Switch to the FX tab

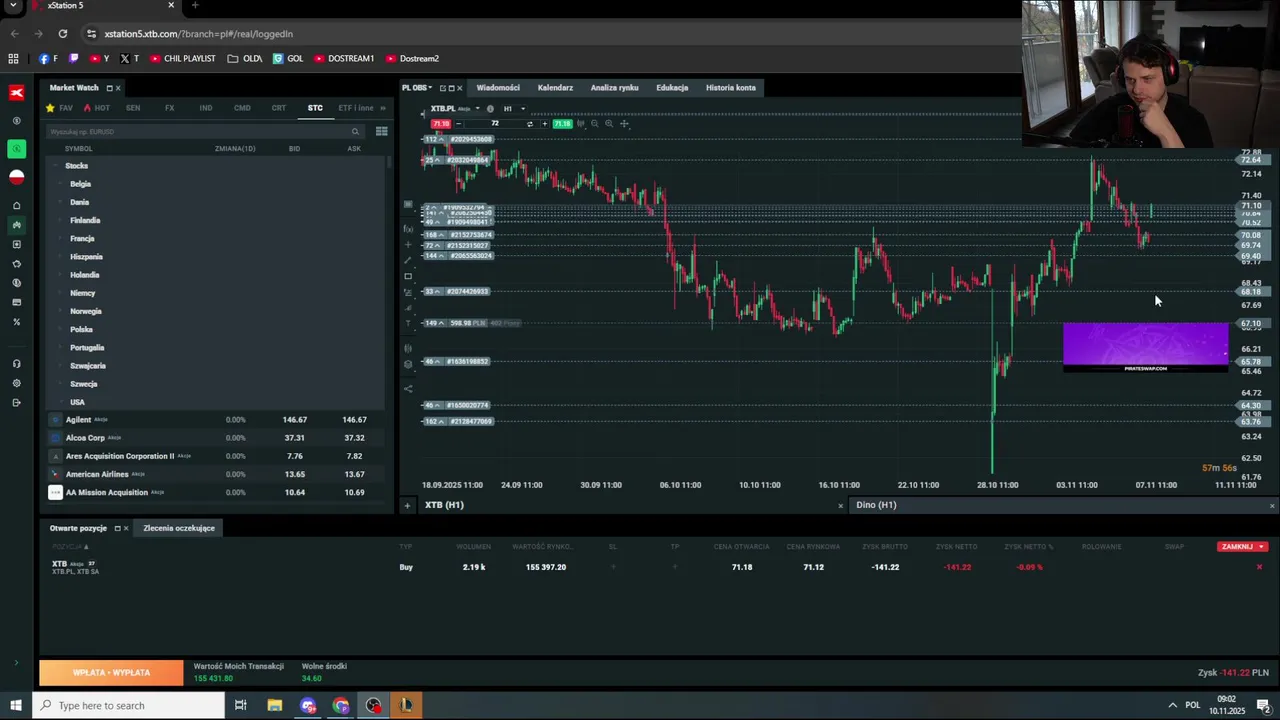pyautogui.click(x=169, y=108)
